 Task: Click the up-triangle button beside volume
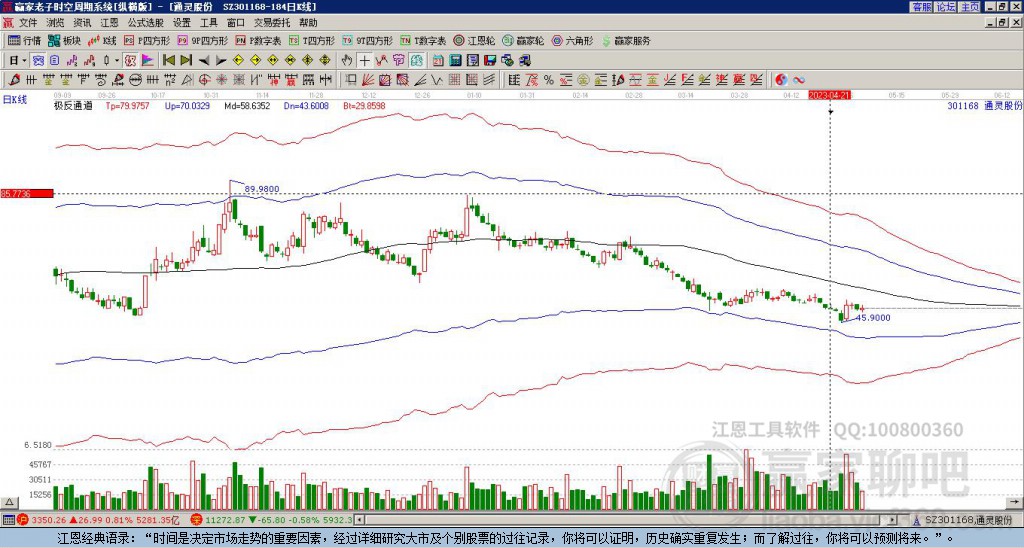[x=9, y=502]
